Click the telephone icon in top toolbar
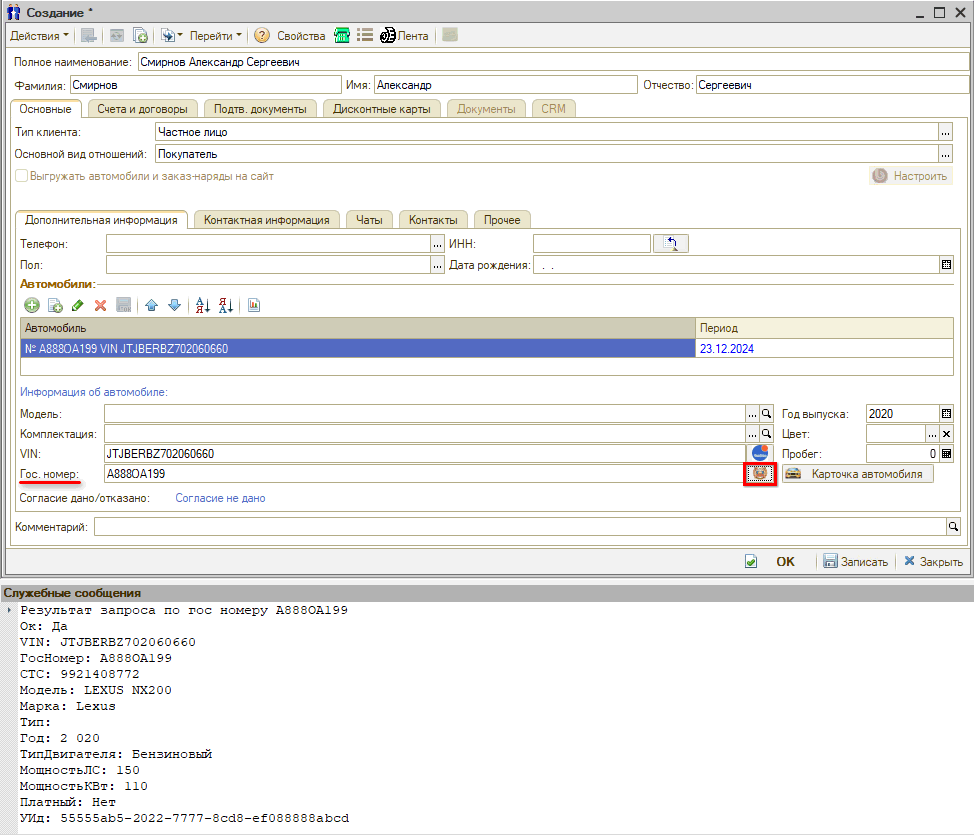This screenshot has height=835, width=974. click(x=342, y=35)
